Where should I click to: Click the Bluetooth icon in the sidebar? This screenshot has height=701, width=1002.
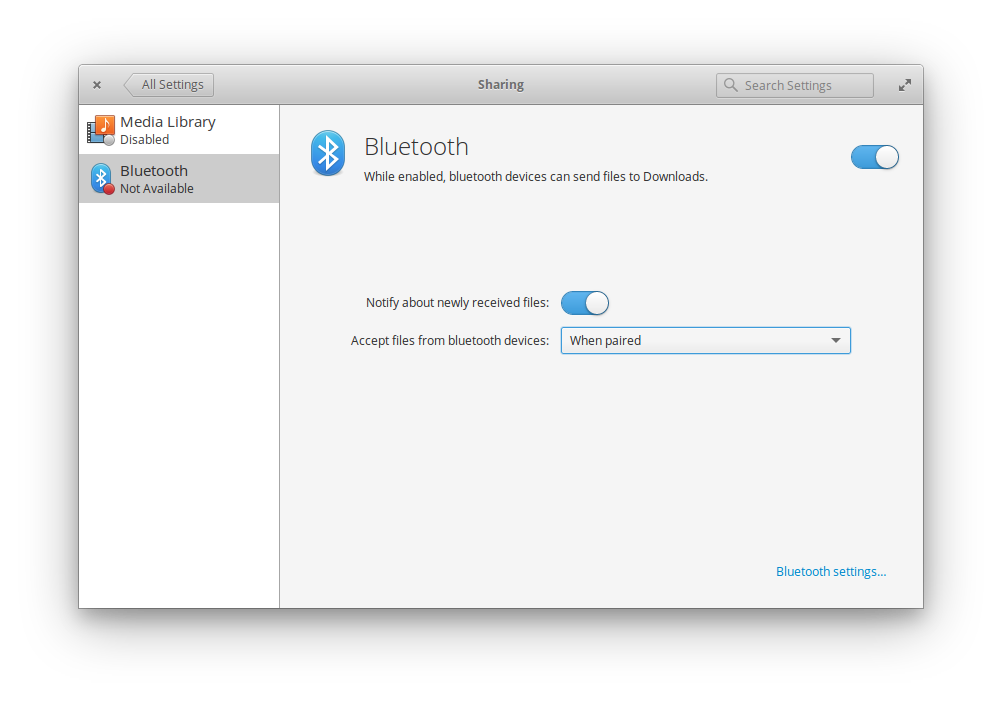coord(102,179)
